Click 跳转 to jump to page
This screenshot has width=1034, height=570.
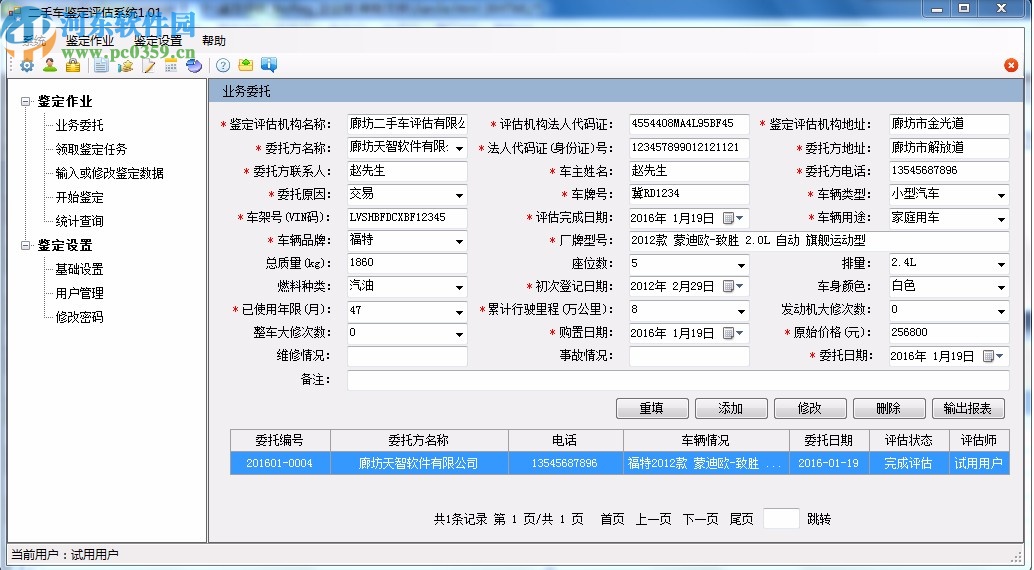(818, 519)
